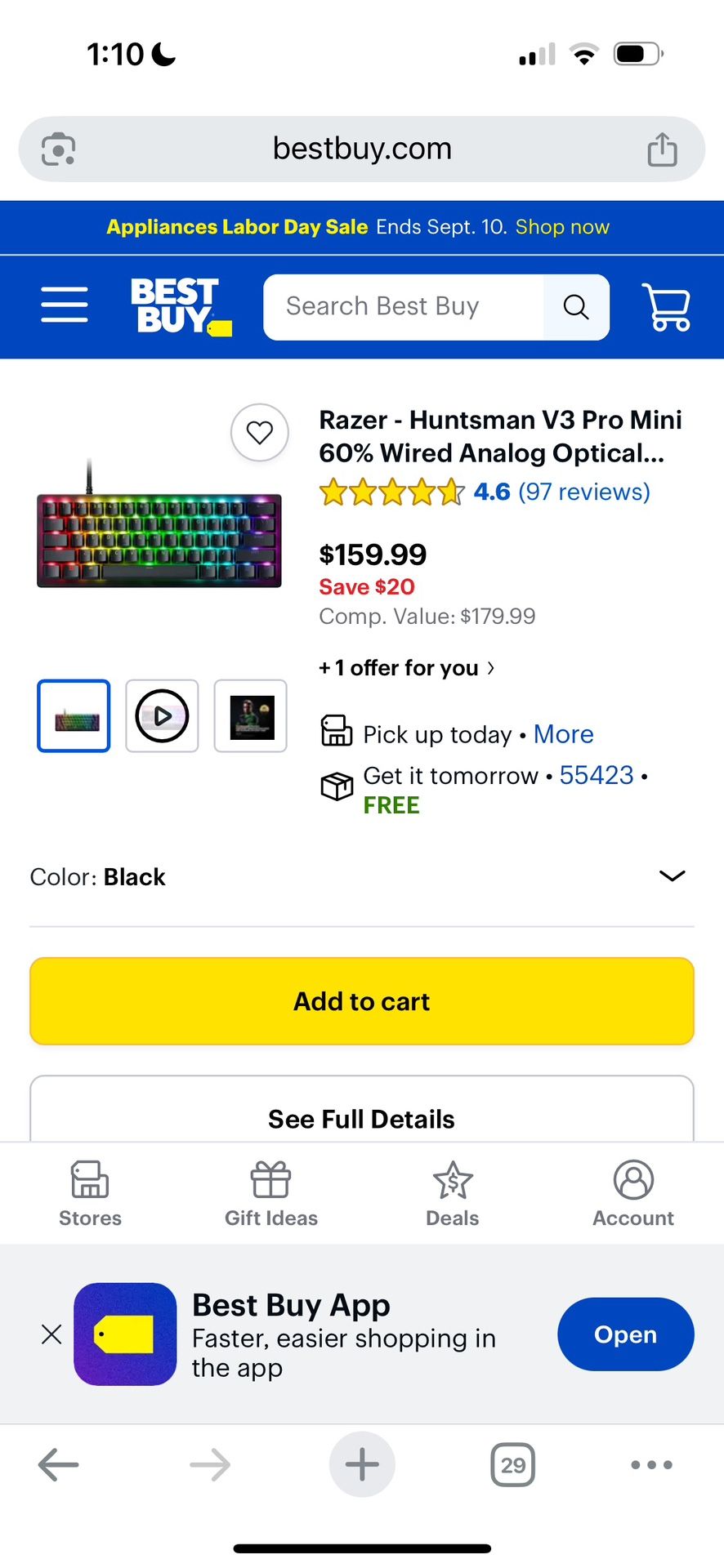The image size is (724, 1568).
Task: Open the Best Buy hamburger menu
Action: [x=64, y=304]
